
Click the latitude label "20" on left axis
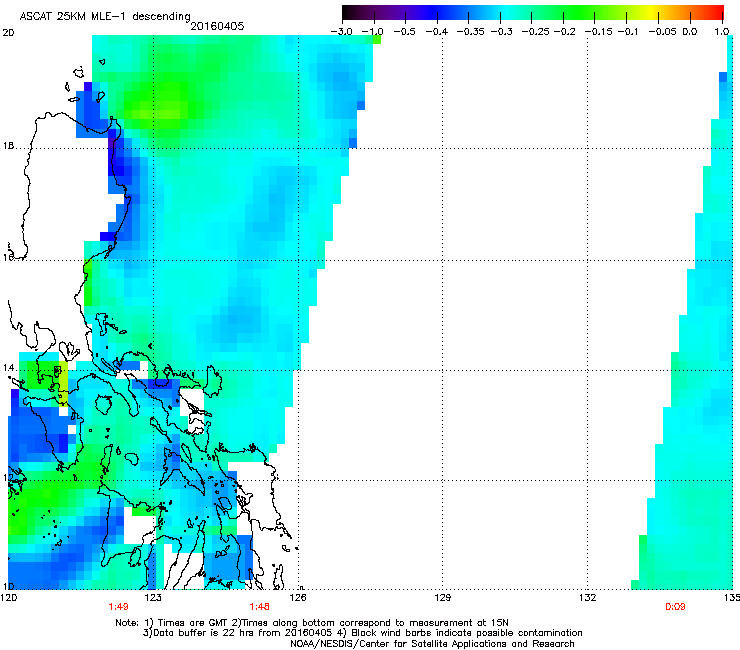pyautogui.click(x=8, y=33)
